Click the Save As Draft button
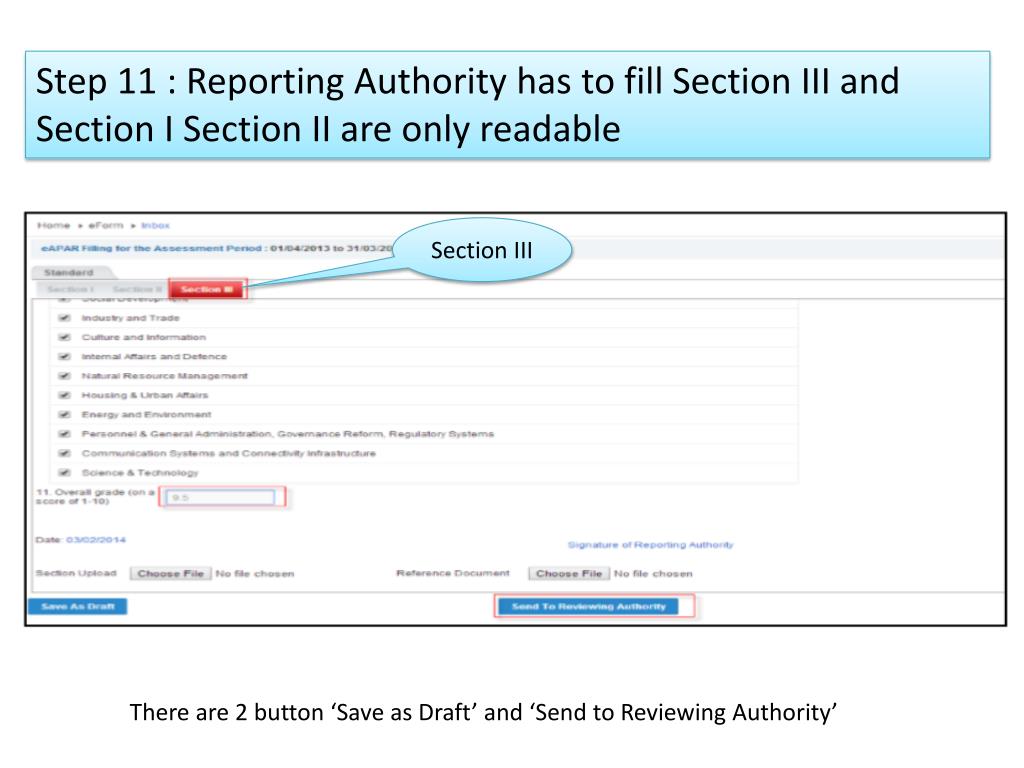The height and width of the screenshot is (768, 1024). pos(78,607)
